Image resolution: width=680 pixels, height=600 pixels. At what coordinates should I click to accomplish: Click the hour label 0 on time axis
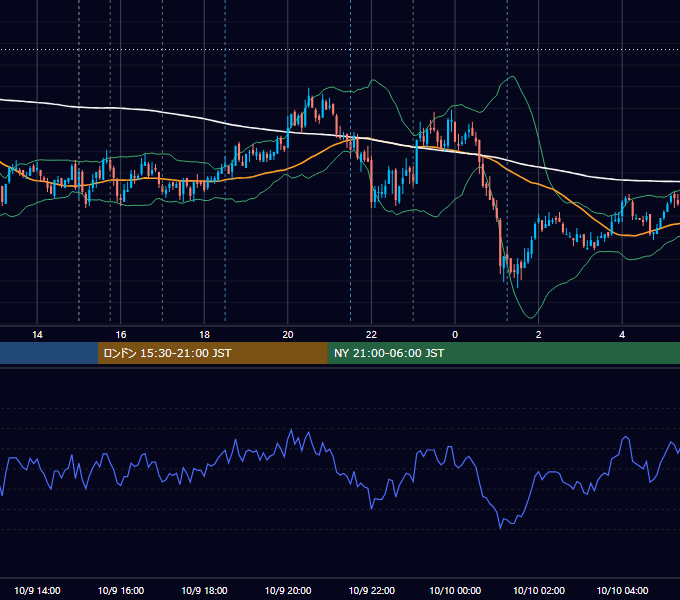pyautogui.click(x=455, y=335)
